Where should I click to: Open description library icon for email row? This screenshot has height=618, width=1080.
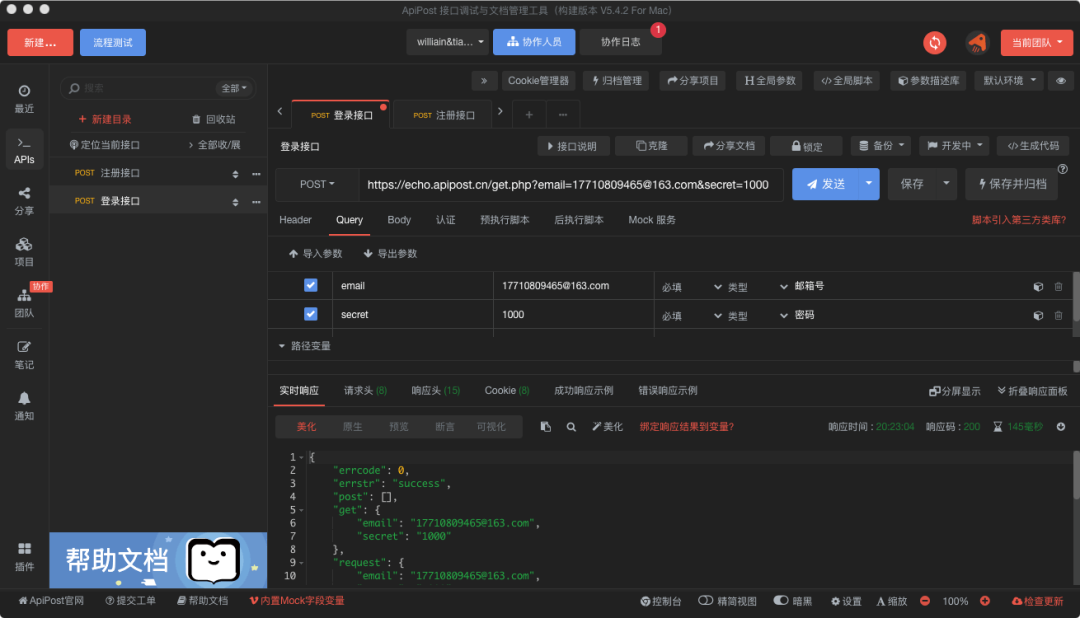click(x=1038, y=286)
